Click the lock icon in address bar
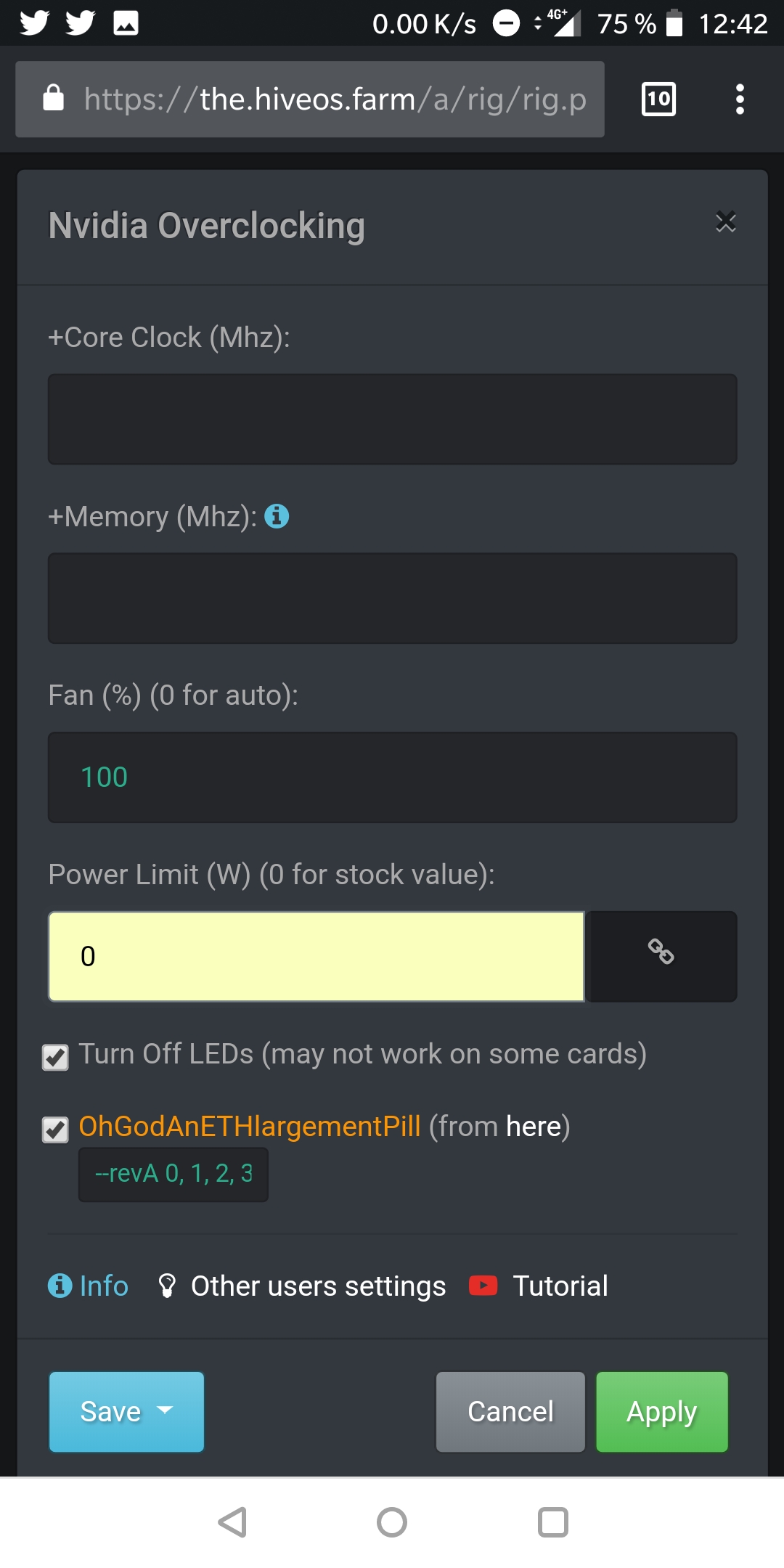784x1568 pixels. coord(54,97)
